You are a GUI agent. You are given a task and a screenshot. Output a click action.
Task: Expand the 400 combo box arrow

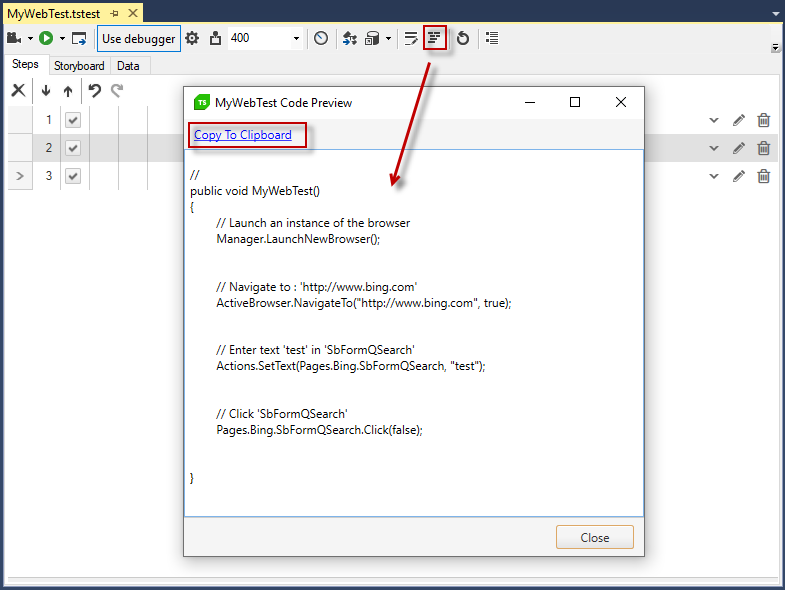[296, 39]
